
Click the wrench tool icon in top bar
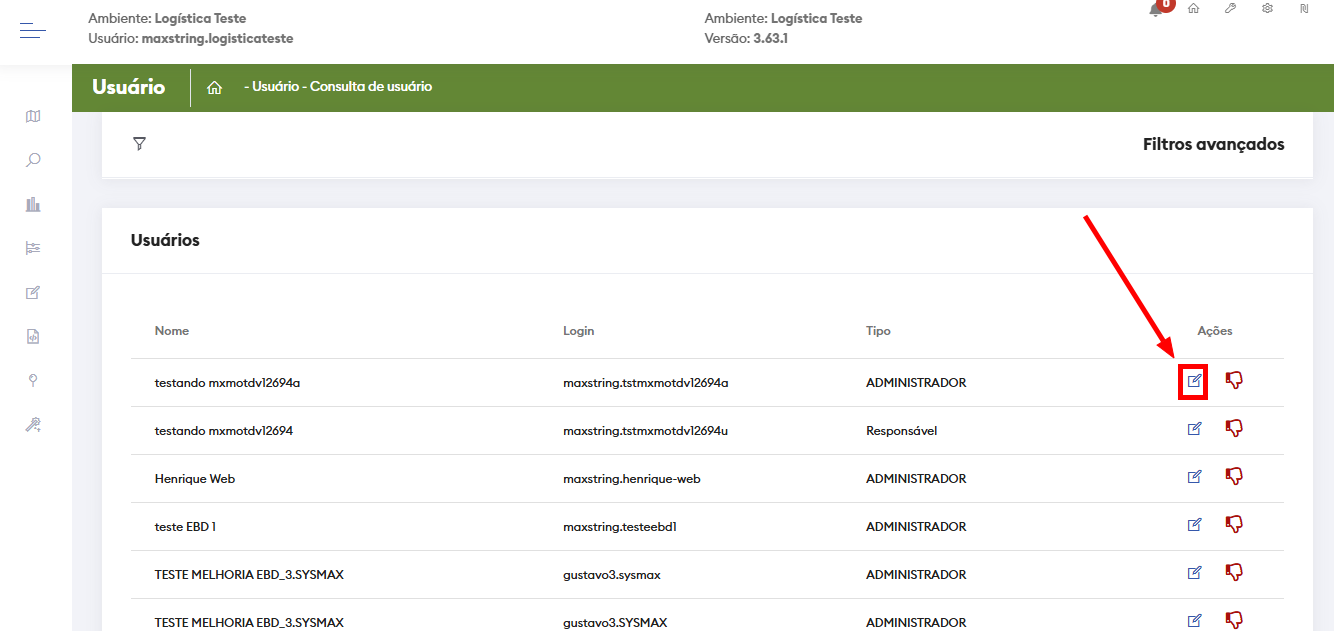[x=1230, y=8]
